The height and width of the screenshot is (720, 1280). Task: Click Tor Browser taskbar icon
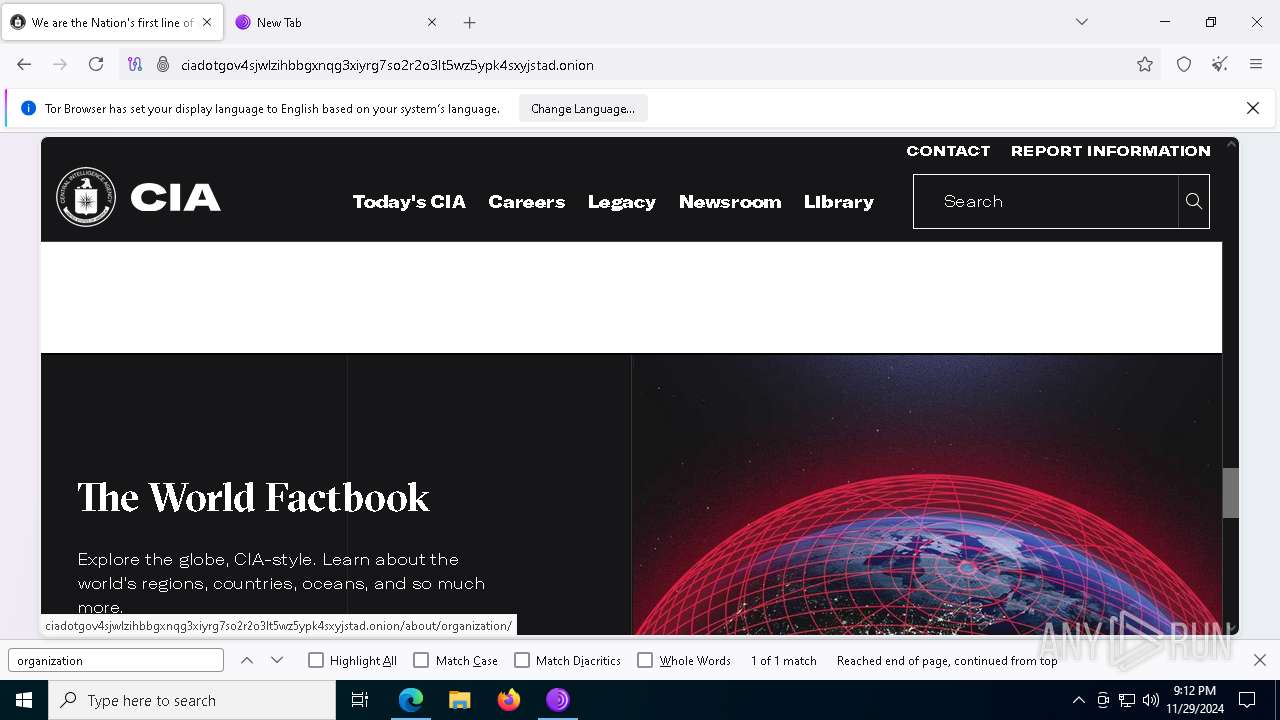pyautogui.click(x=558, y=700)
